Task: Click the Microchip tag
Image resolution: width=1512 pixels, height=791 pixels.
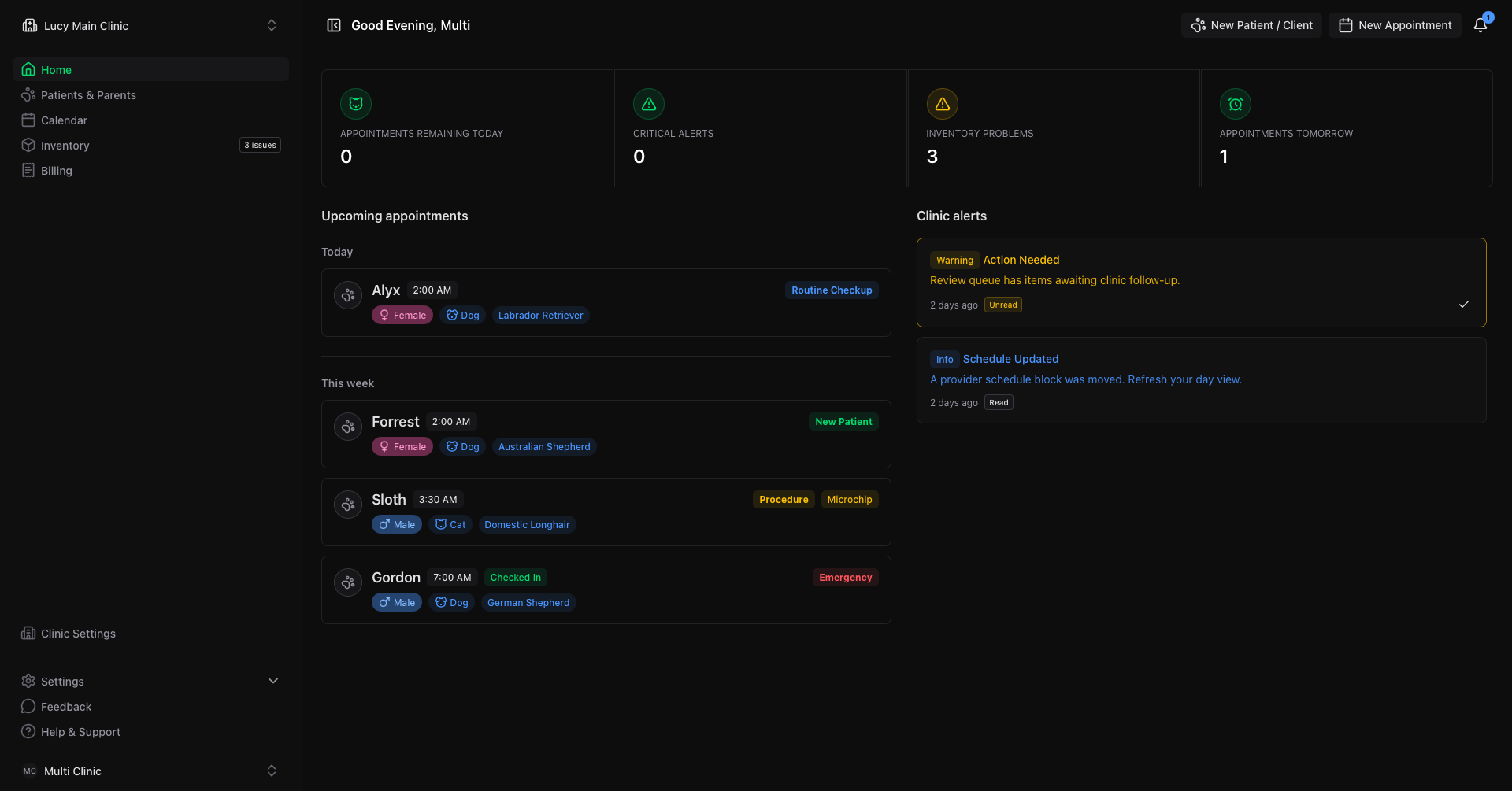Action: [x=850, y=499]
